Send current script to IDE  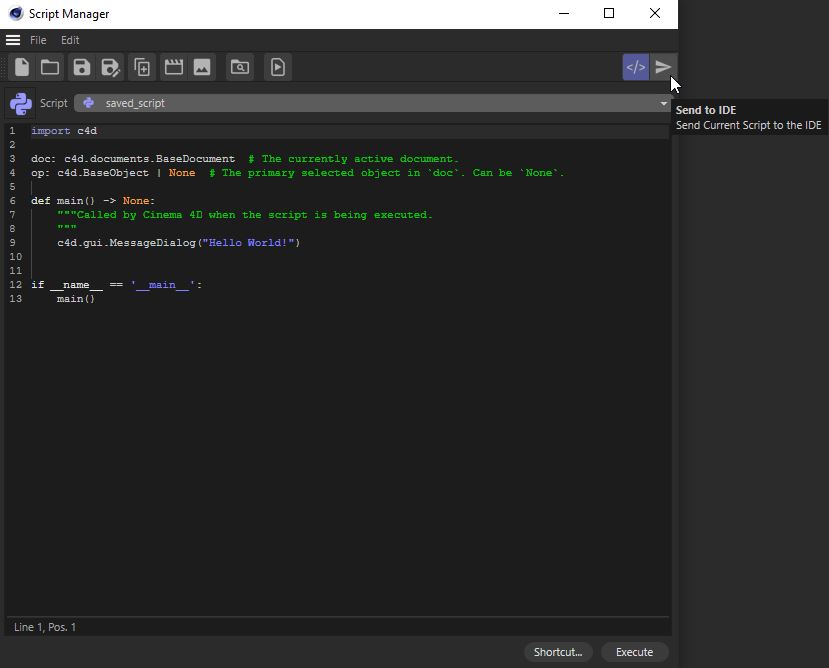pos(663,67)
